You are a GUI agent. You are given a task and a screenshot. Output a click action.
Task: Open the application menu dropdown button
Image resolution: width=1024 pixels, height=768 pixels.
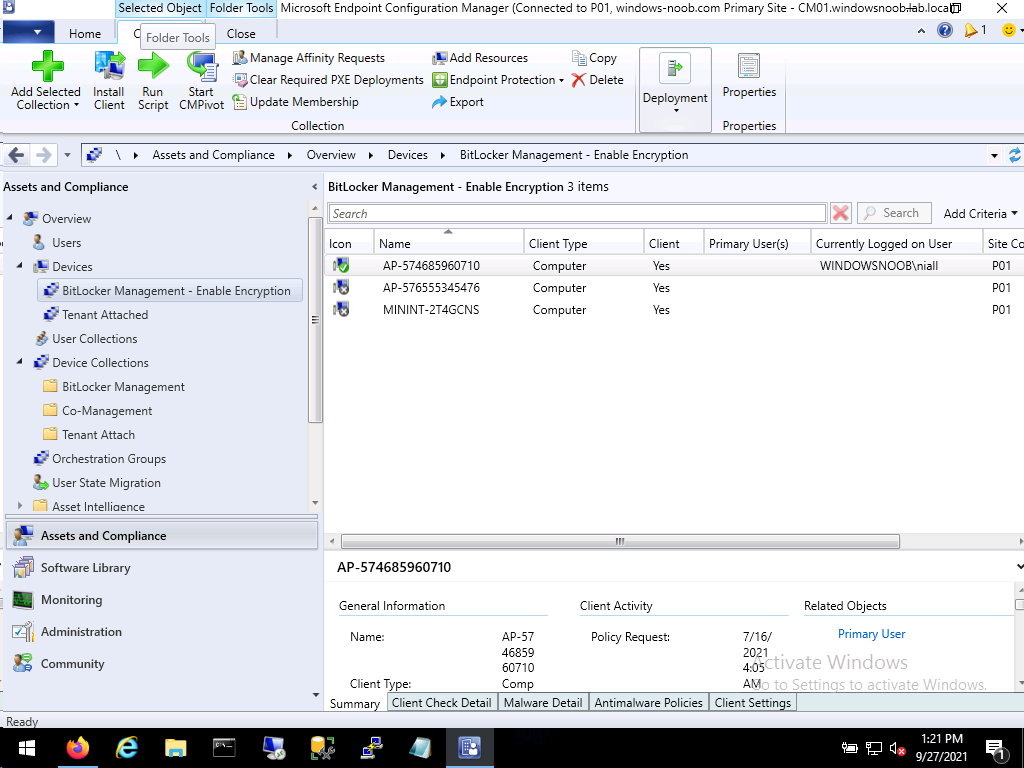point(27,31)
